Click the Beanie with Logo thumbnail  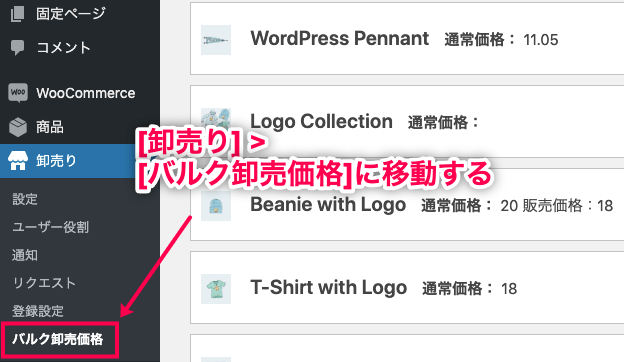216,206
